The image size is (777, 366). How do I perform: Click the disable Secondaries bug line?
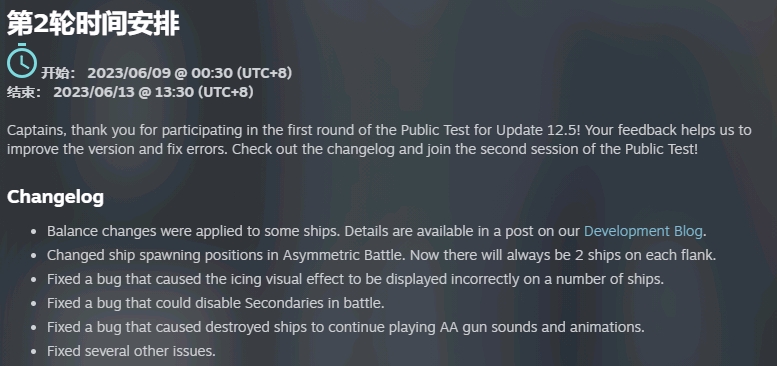tap(216, 303)
